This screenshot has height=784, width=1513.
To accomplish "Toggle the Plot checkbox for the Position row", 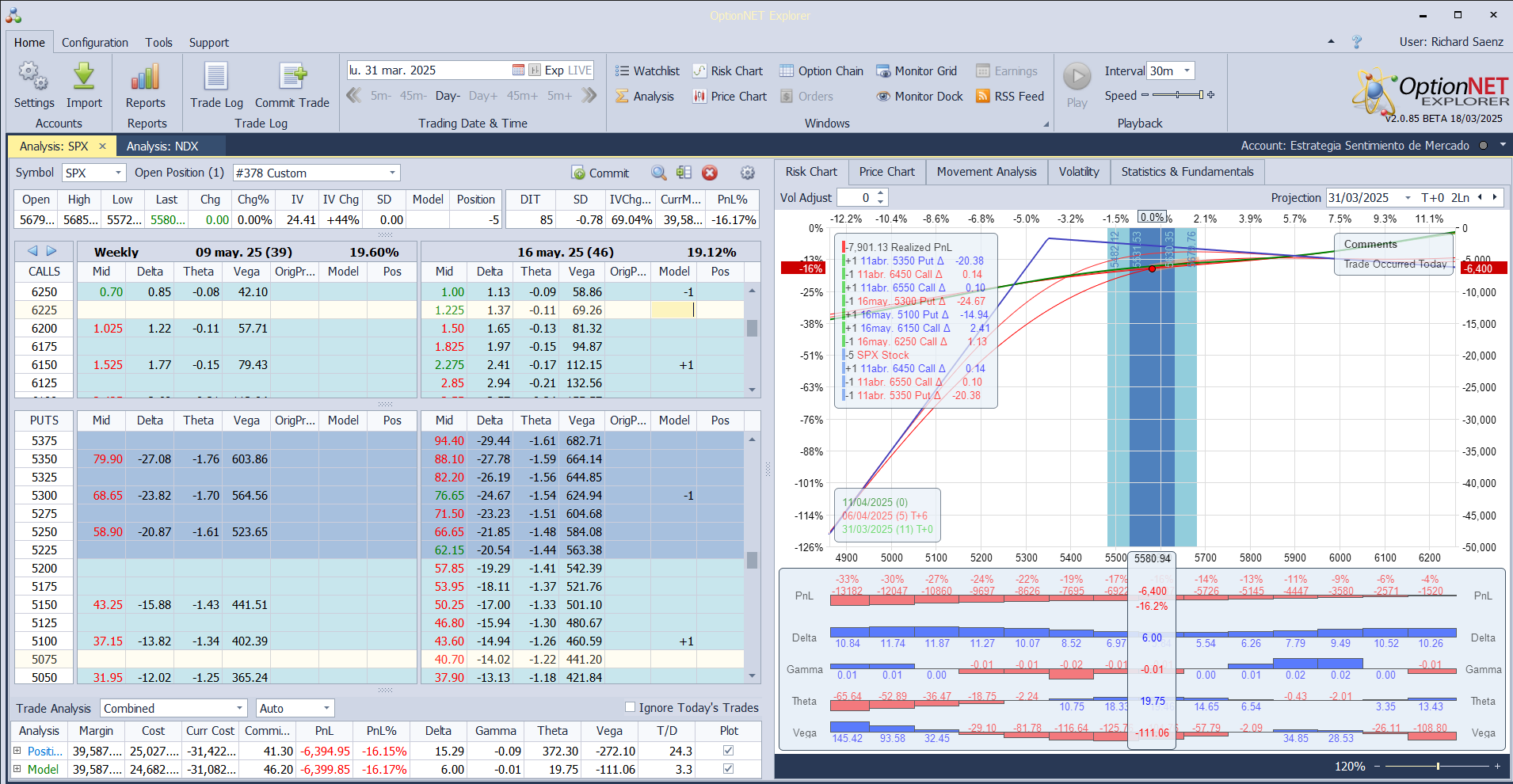I will click(x=729, y=751).
